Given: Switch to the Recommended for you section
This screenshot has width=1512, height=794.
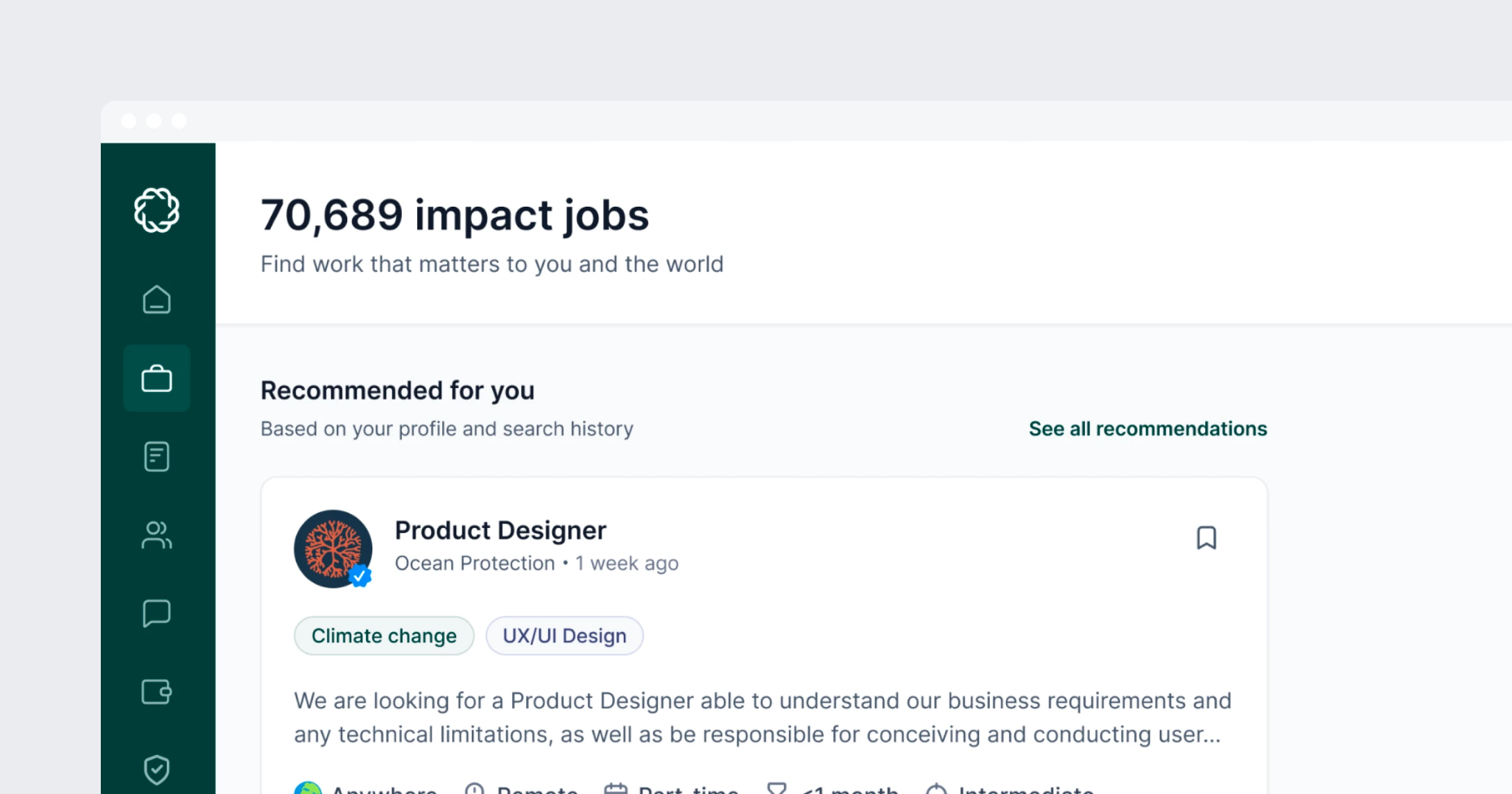Looking at the screenshot, I should pos(397,389).
